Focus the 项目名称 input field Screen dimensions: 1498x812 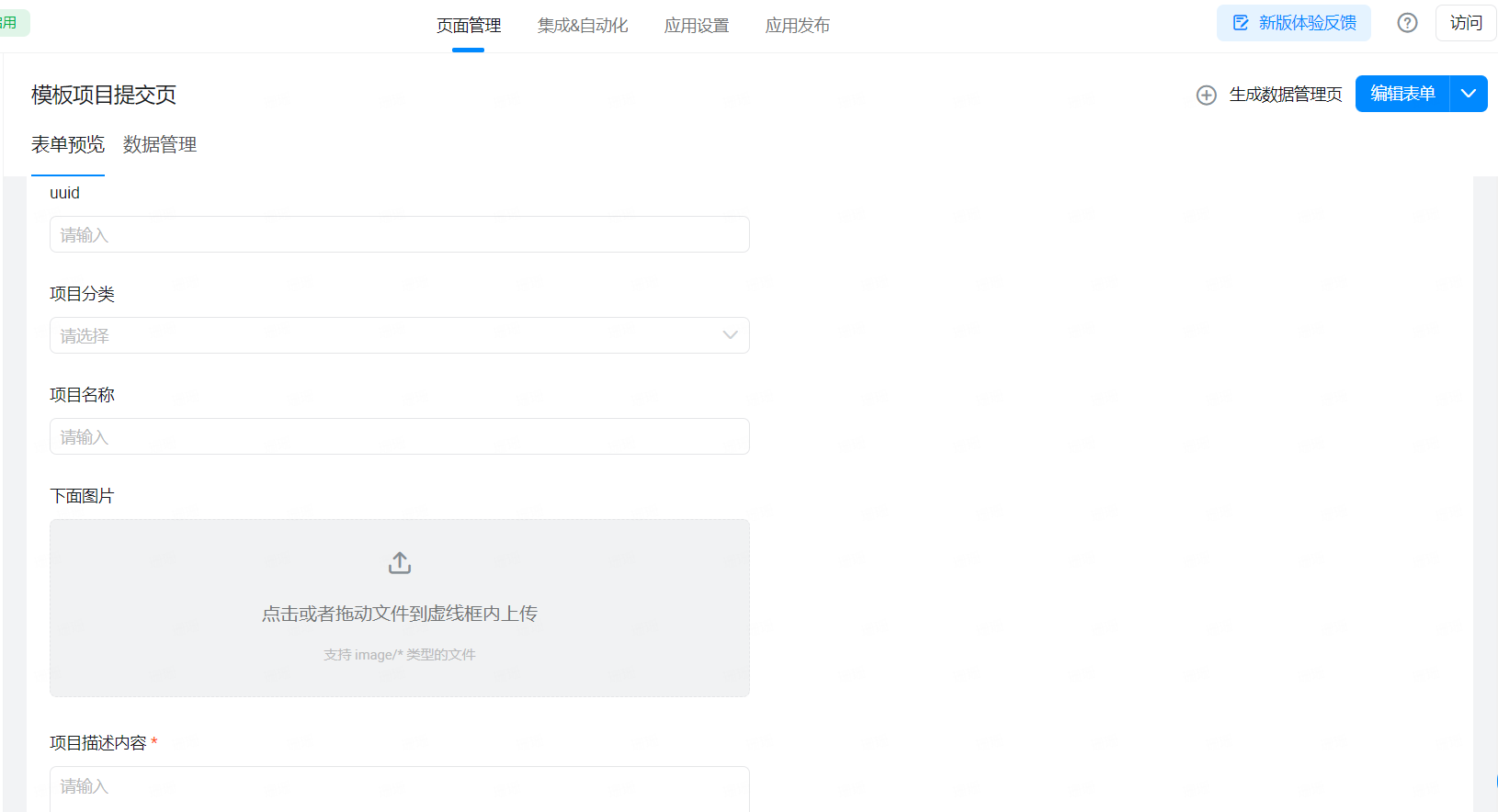coord(400,436)
